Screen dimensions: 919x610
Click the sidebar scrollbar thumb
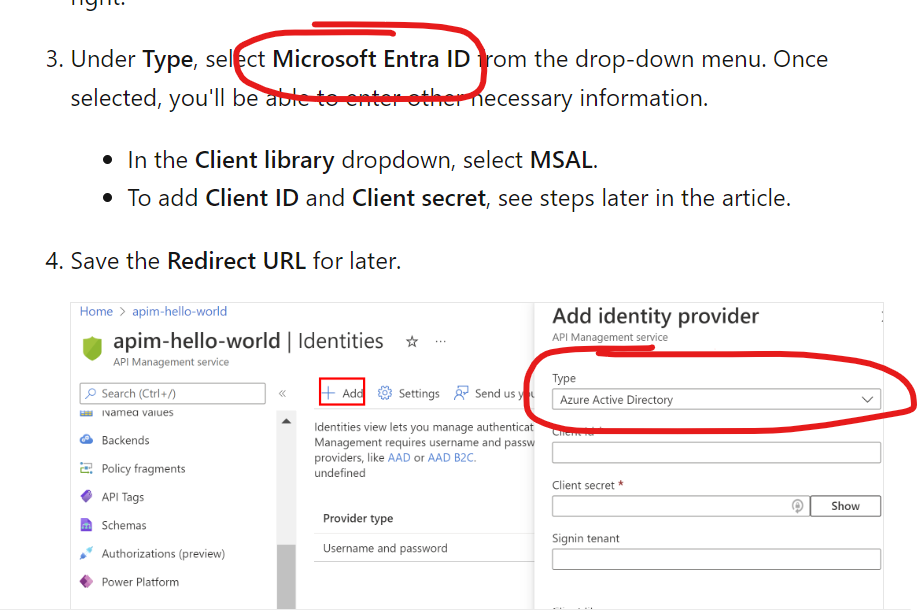click(x=286, y=577)
